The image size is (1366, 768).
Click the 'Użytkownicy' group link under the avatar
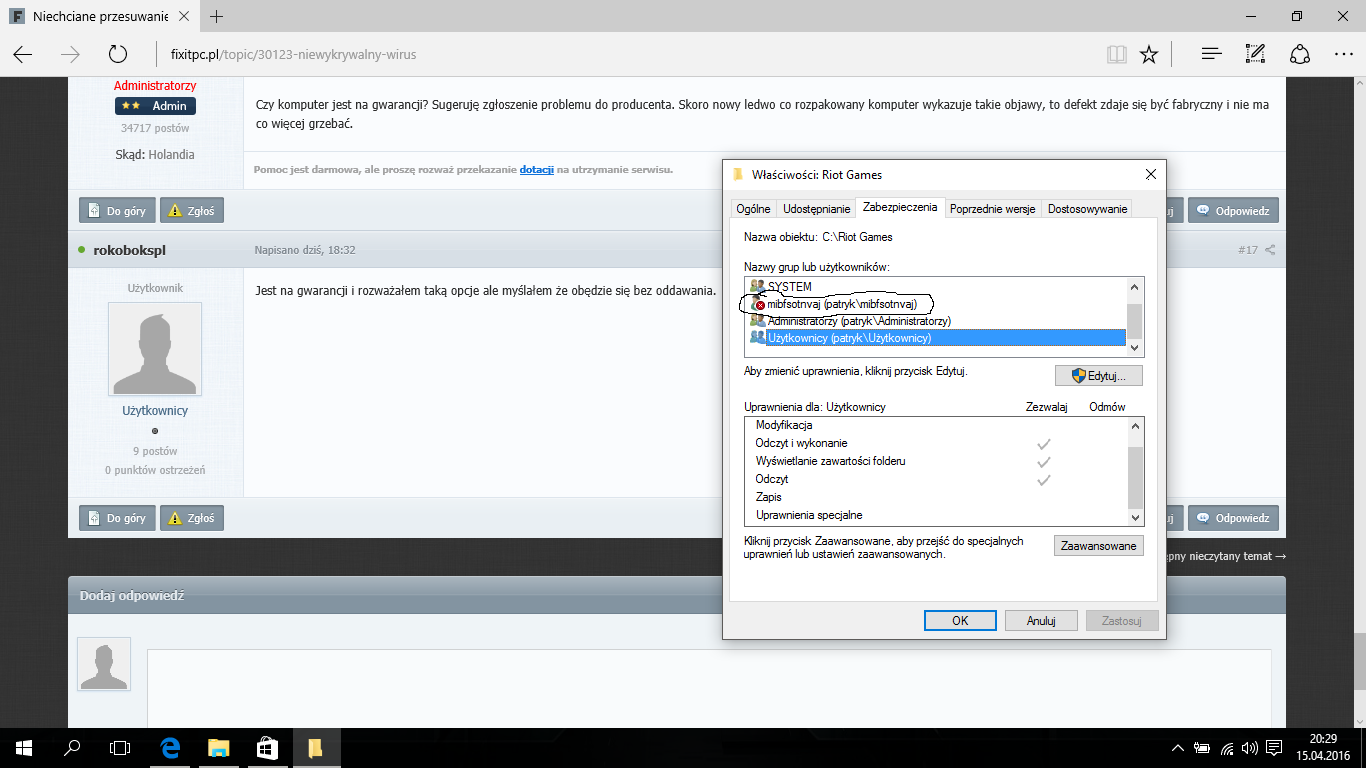click(x=155, y=410)
